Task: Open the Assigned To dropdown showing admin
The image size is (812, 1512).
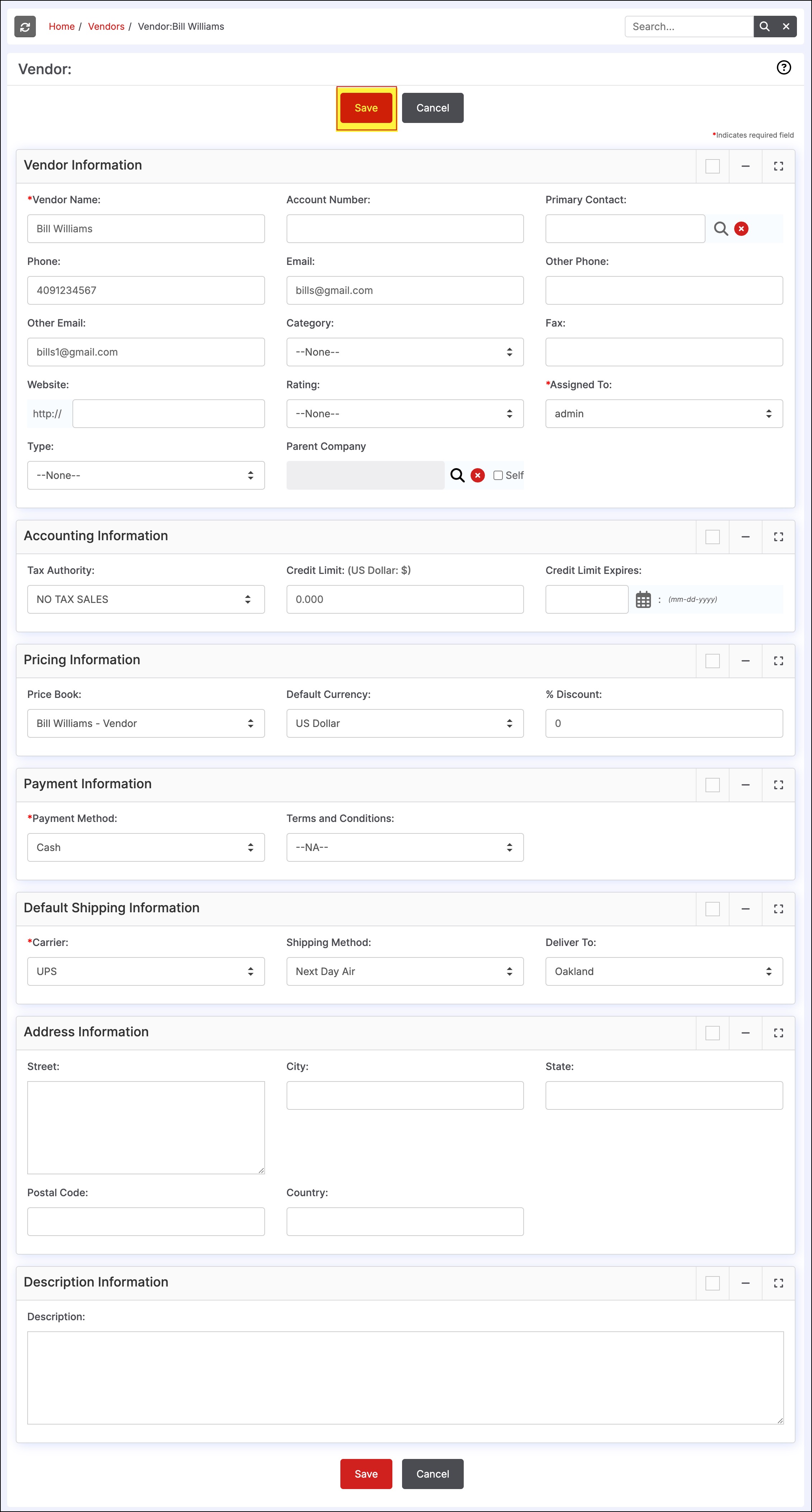Action: pos(664,414)
